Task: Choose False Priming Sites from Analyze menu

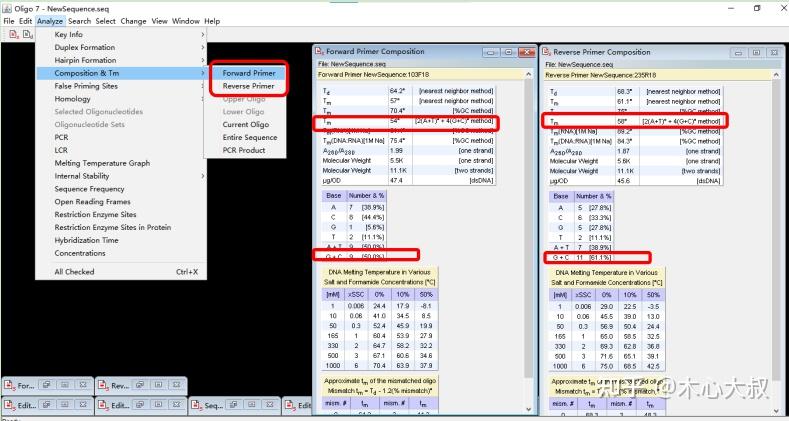Action: point(121,86)
